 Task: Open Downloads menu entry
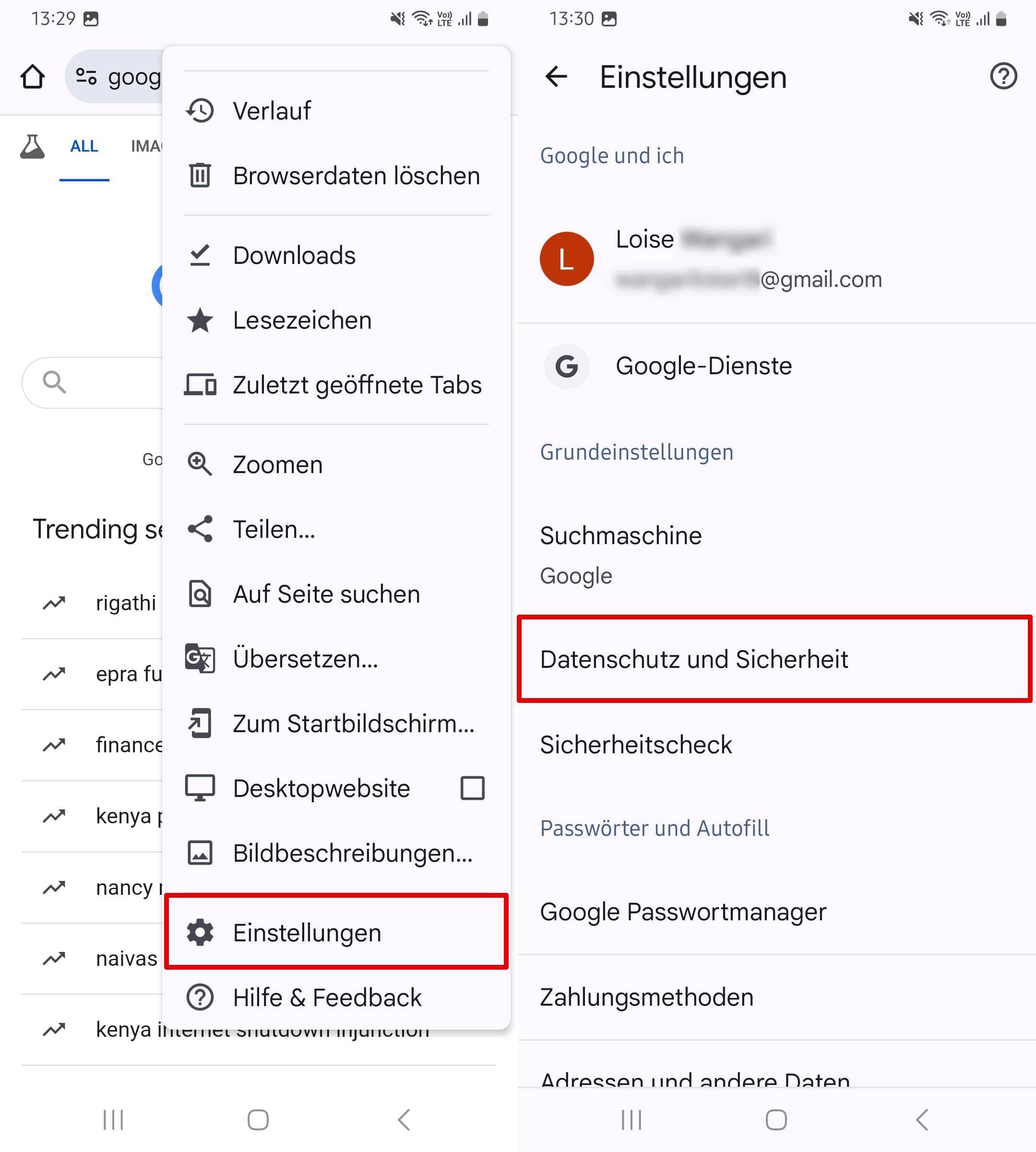336,255
